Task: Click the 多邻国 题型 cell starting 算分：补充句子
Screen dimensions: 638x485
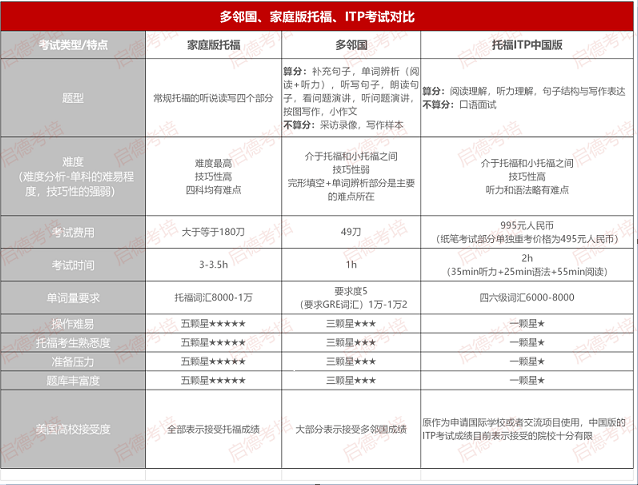Action: (351, 98)
